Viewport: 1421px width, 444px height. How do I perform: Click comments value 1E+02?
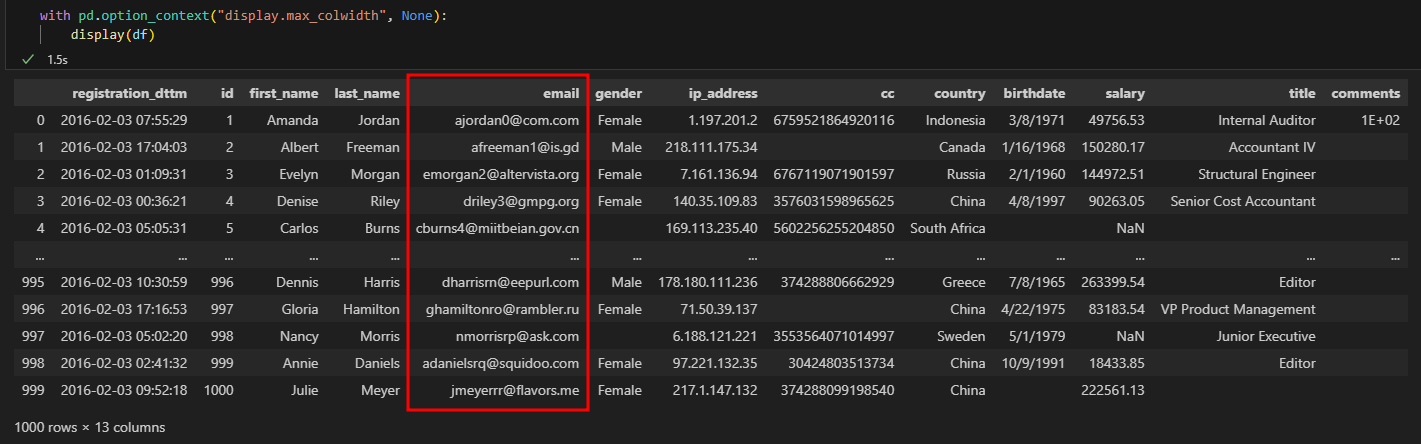pos(1381,120)
